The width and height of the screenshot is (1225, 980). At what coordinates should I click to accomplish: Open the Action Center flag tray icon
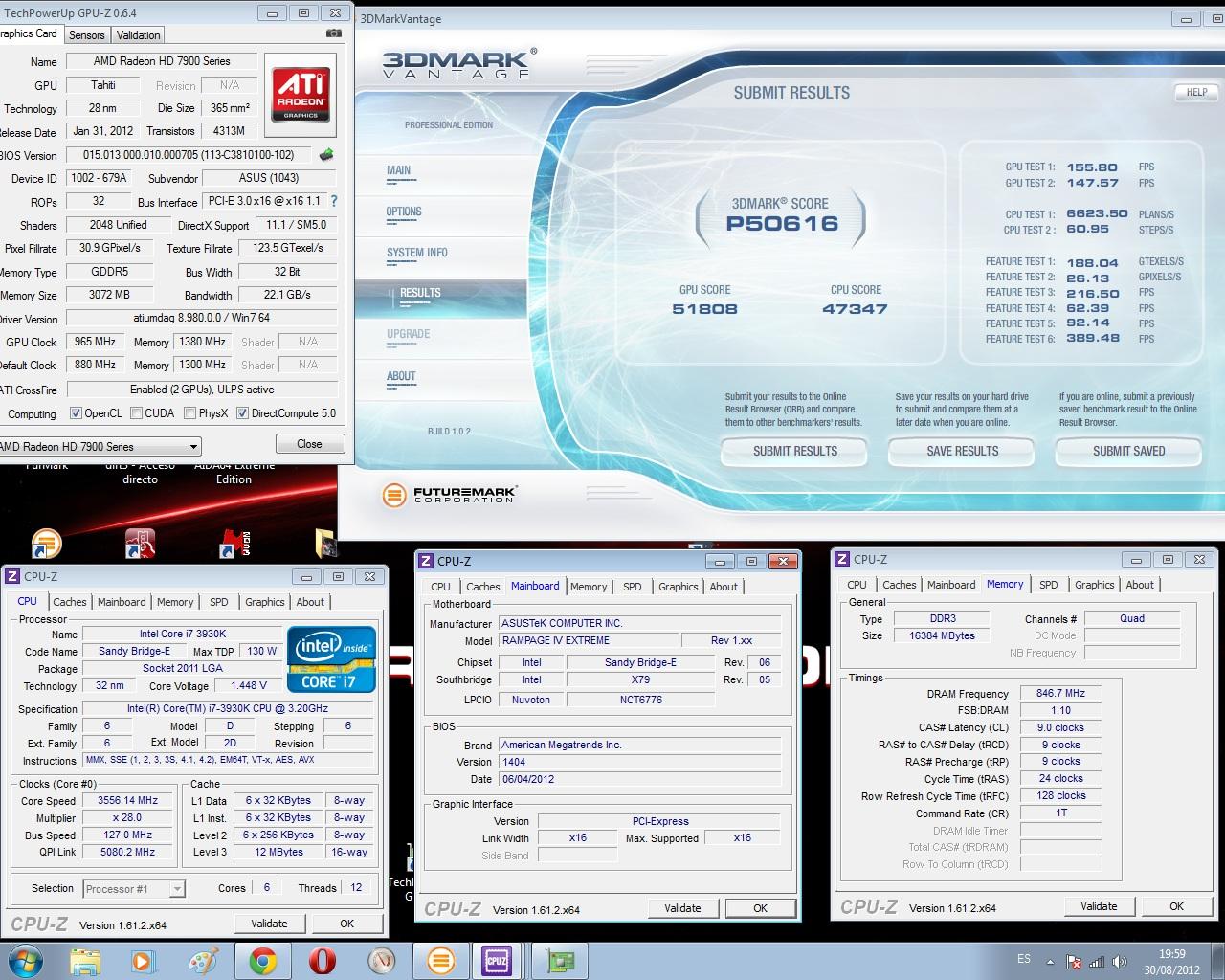coord(1074,962)
